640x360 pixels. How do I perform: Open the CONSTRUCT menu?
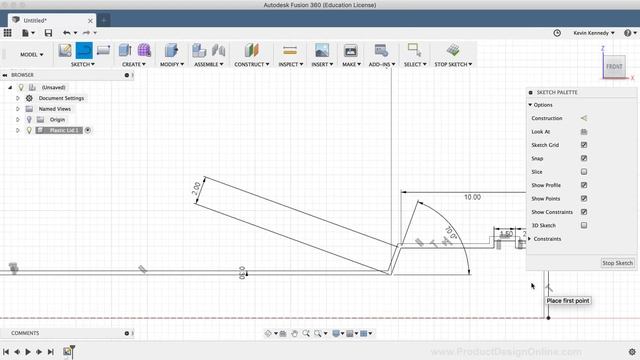[252, 64]
